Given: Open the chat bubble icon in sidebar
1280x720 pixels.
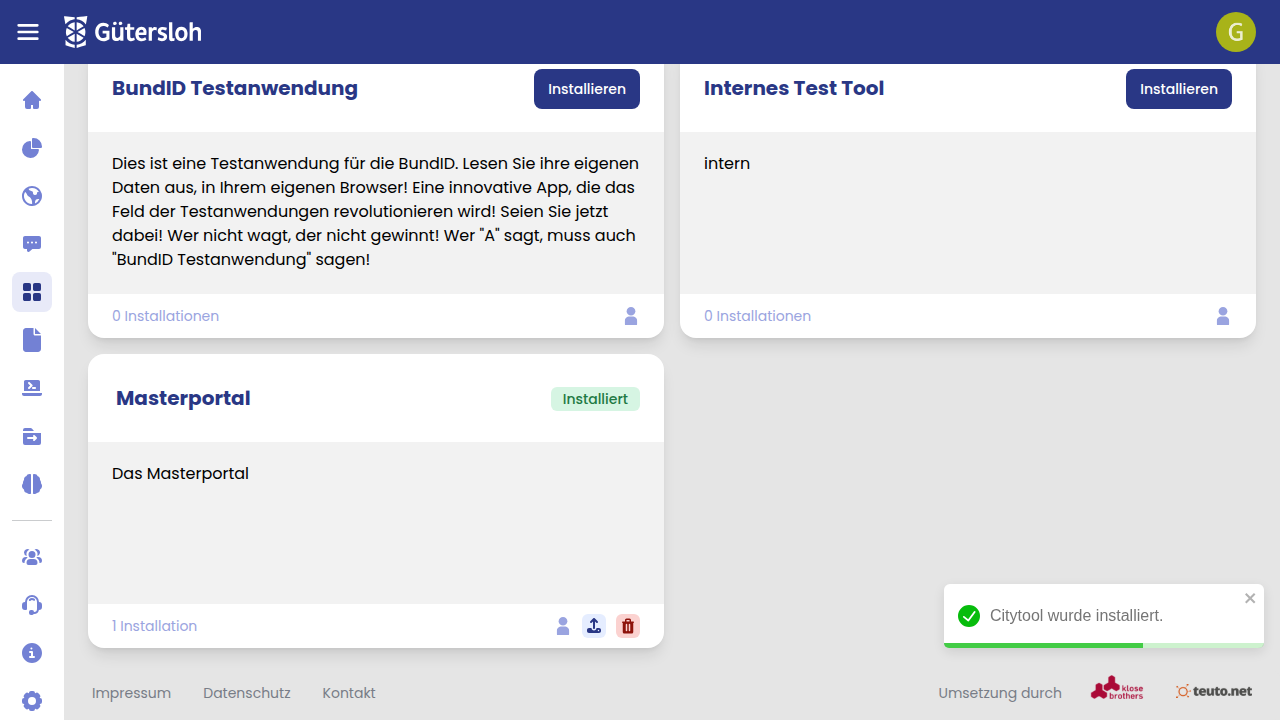Looking at the screenshot, I should (32, 244).
